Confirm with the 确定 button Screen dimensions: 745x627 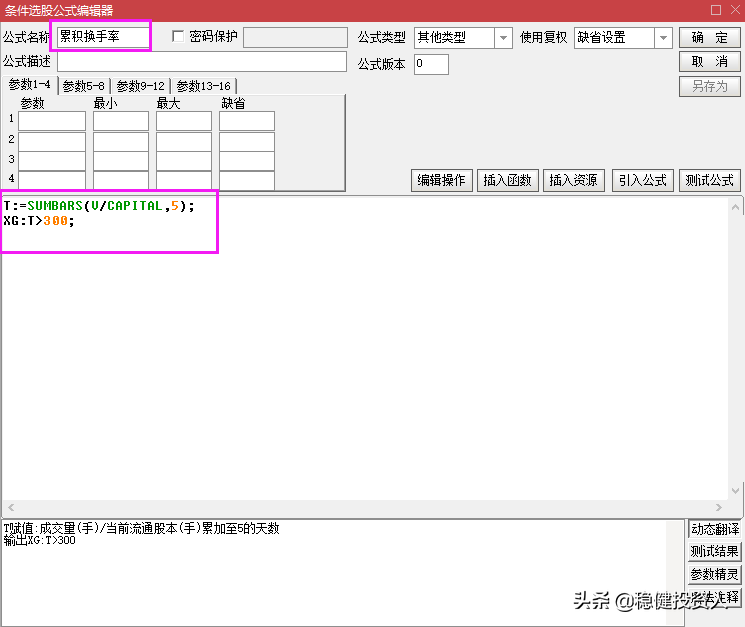(709, 38)
